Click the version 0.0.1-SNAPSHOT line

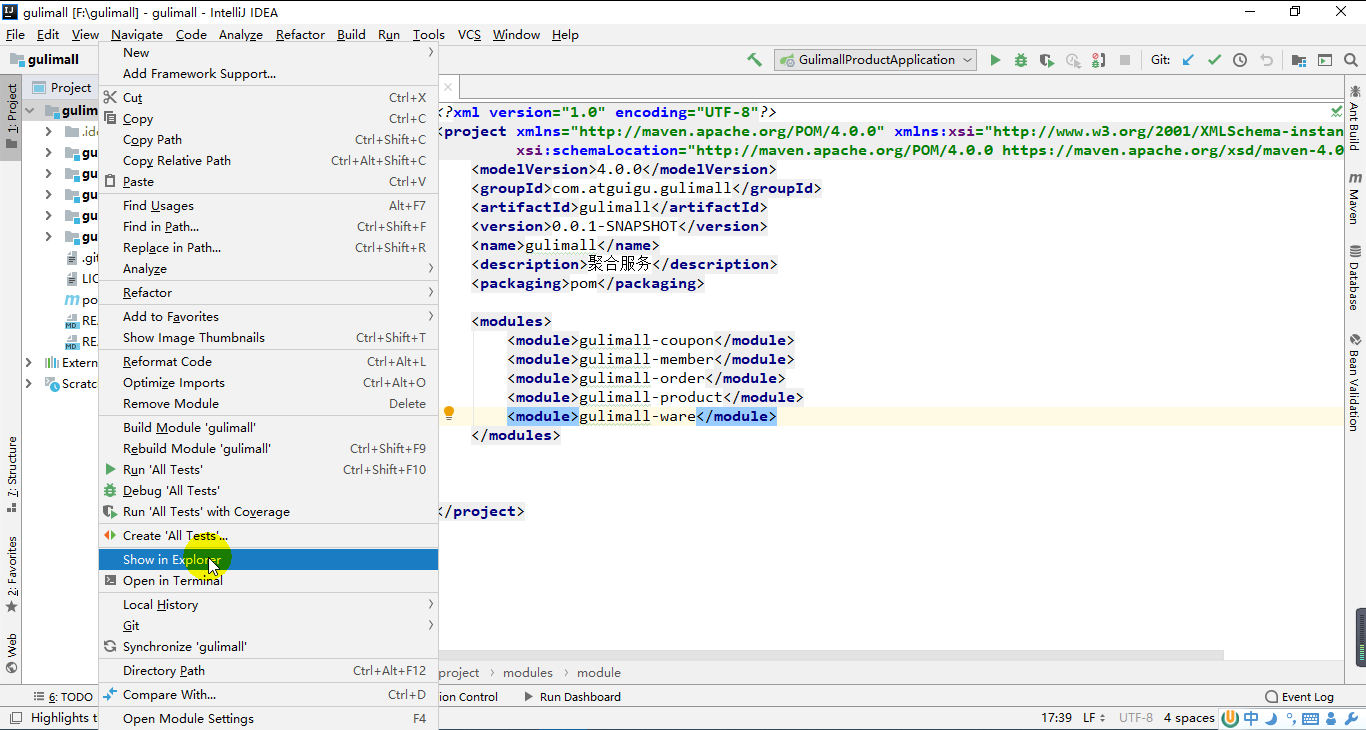pyautogui.click(x=620, y=226)
